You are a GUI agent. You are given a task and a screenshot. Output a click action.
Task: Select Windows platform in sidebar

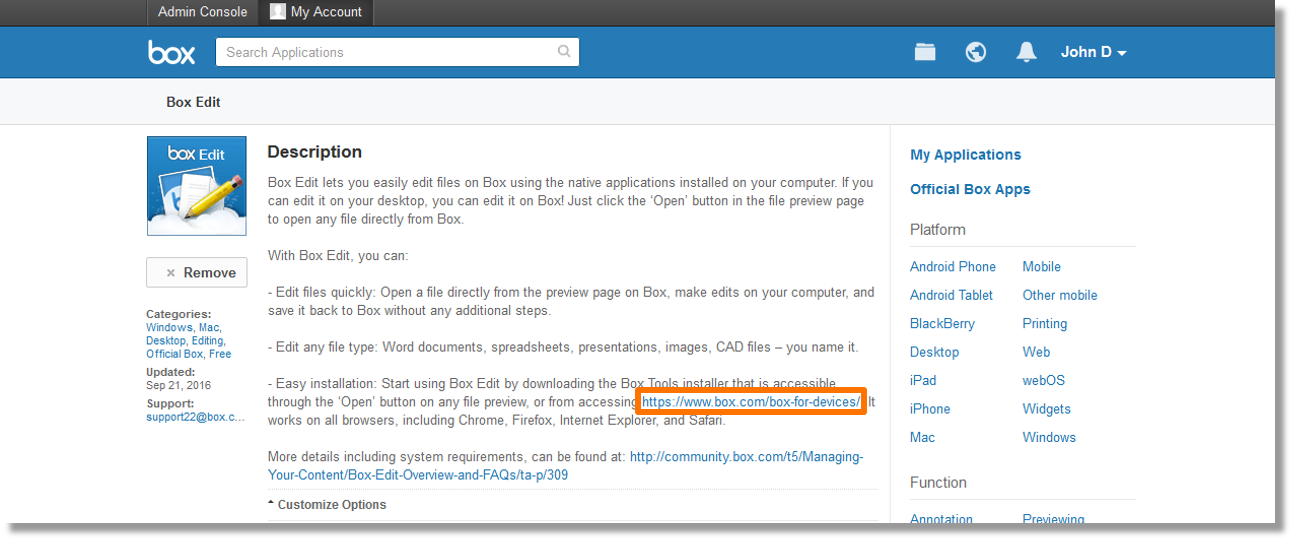point(1049,437)
